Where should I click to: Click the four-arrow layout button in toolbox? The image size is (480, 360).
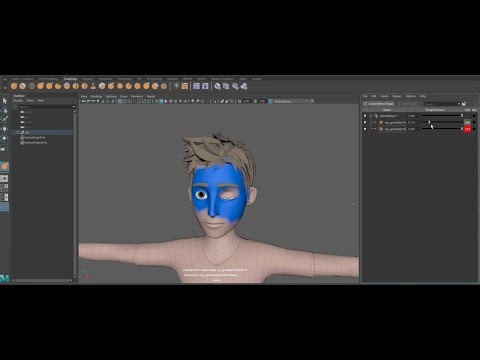point(5,178)
